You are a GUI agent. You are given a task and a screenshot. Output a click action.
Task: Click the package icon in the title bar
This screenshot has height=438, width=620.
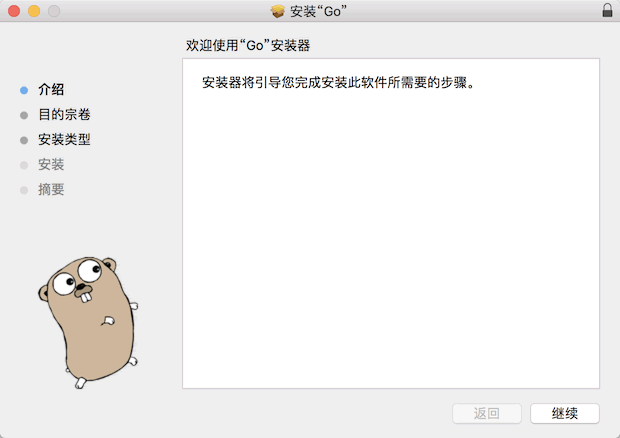pyautogui.click(x=279, y=11)
